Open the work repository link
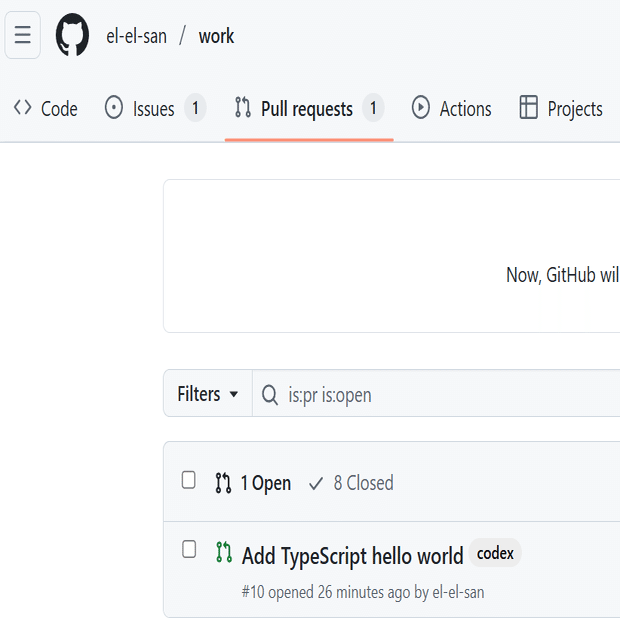The image size is (620, 620). pyautogui.click(x=216, y=36)
